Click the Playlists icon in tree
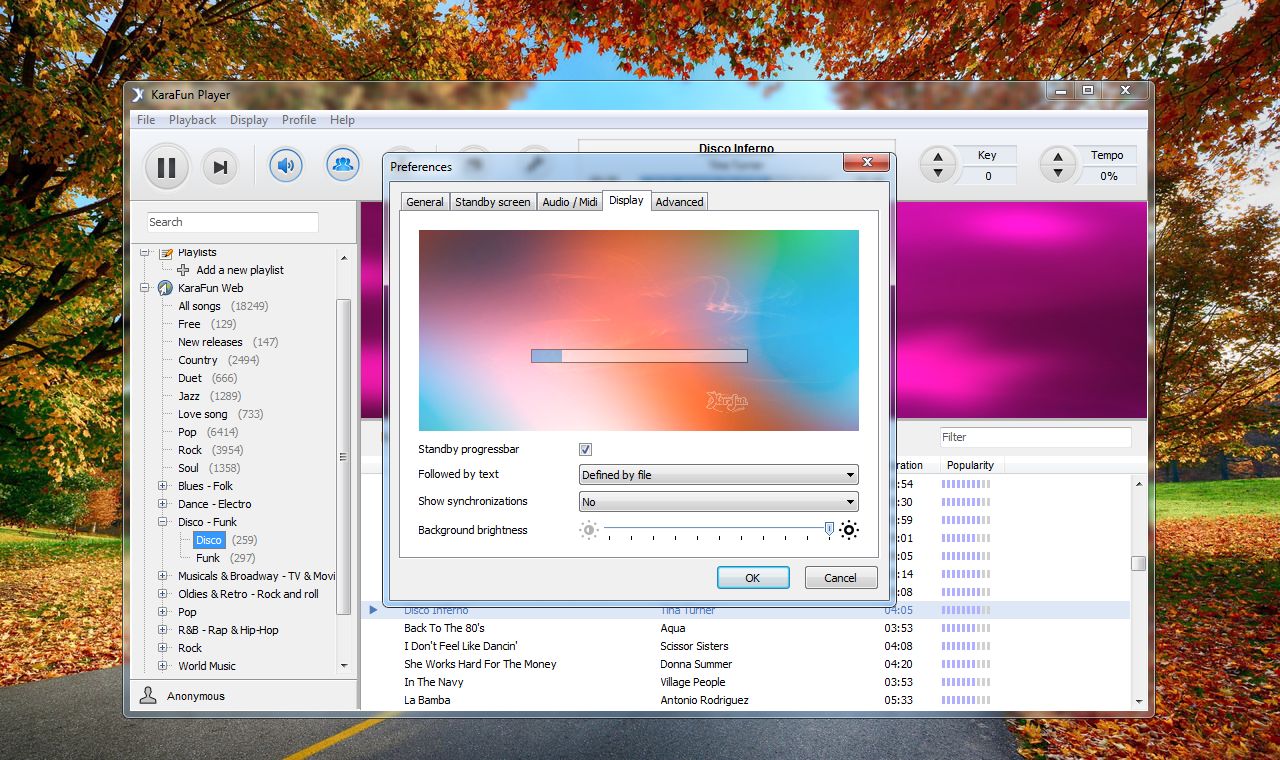This screenshot has height=760, width=1280. click(x=166, y=253)
